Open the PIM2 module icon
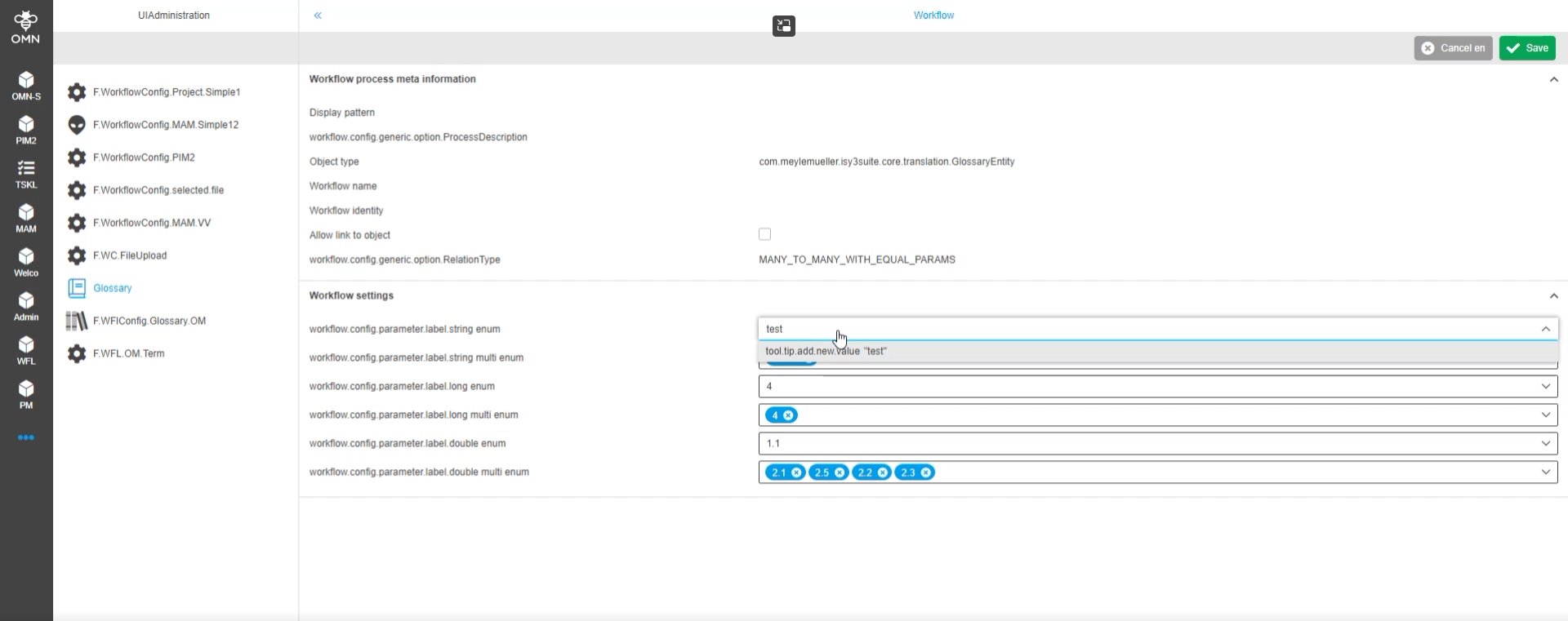The width and height of the screenshot is (1568, 621). tap(26, 130)
